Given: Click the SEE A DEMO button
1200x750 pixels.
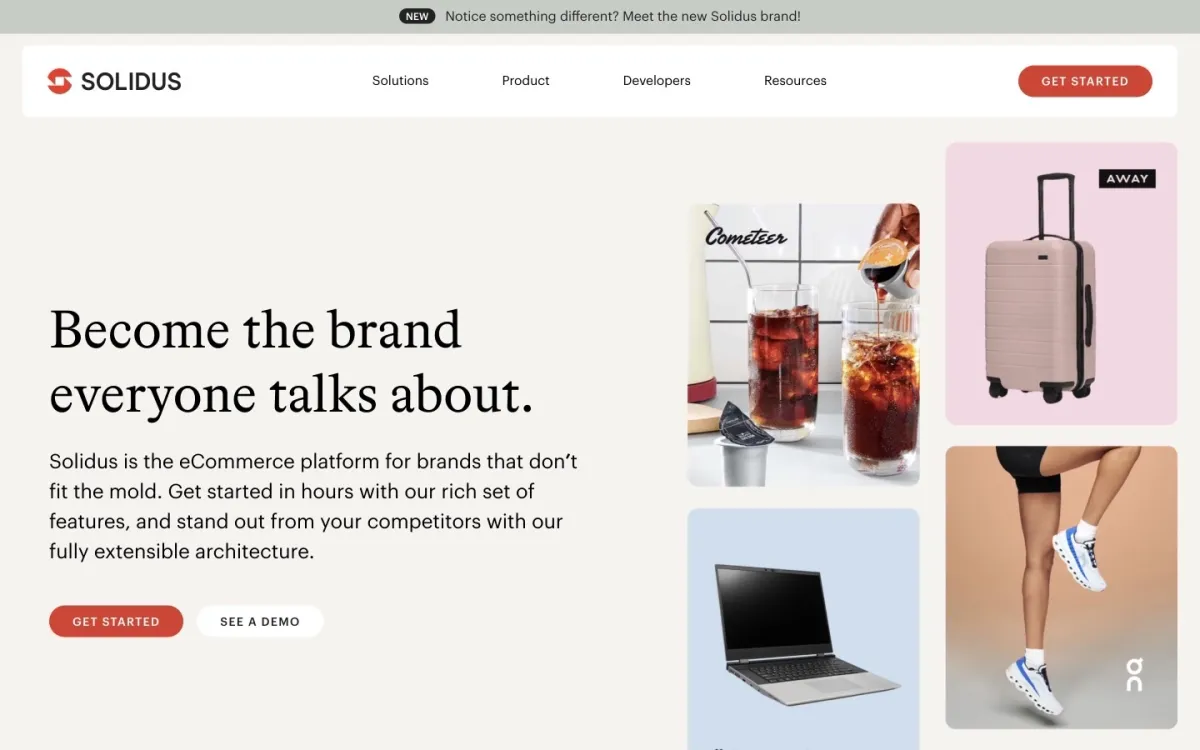Looking at the screenshot, I should [260, 621].
